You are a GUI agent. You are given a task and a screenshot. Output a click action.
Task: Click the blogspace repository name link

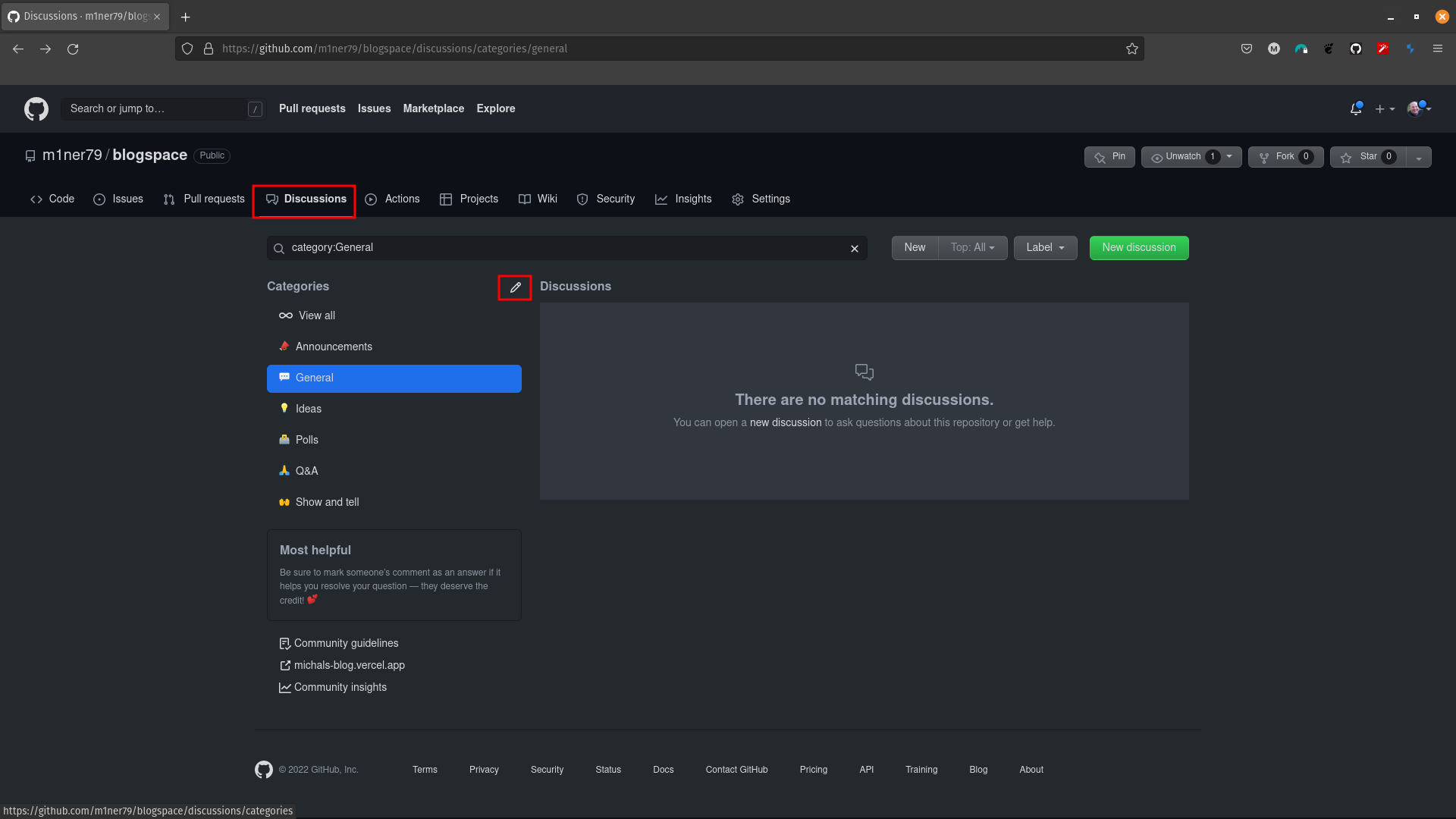(x=150, y=155)
